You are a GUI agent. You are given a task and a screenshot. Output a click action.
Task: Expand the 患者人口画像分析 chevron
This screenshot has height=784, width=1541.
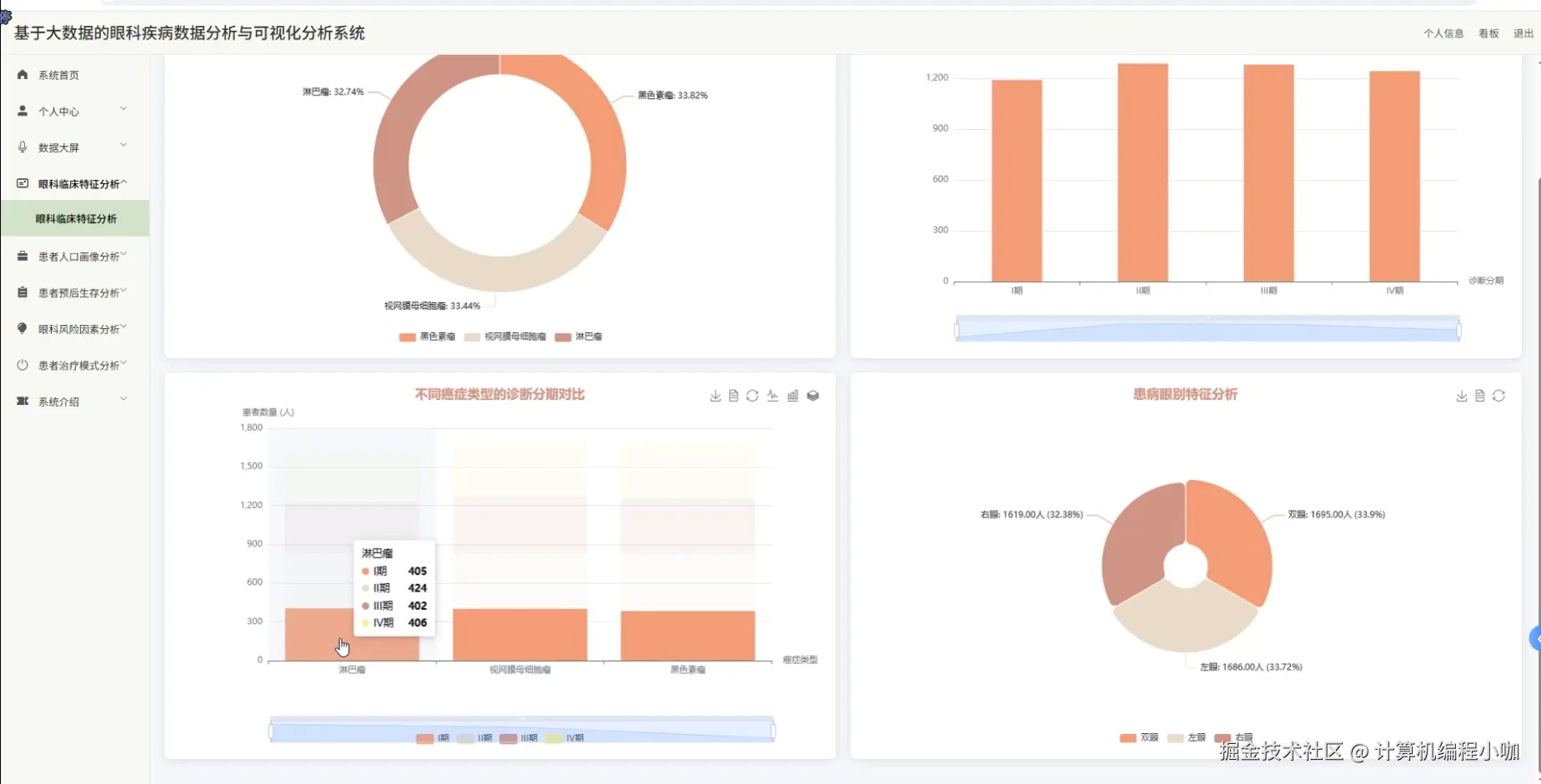click(124, 254)
